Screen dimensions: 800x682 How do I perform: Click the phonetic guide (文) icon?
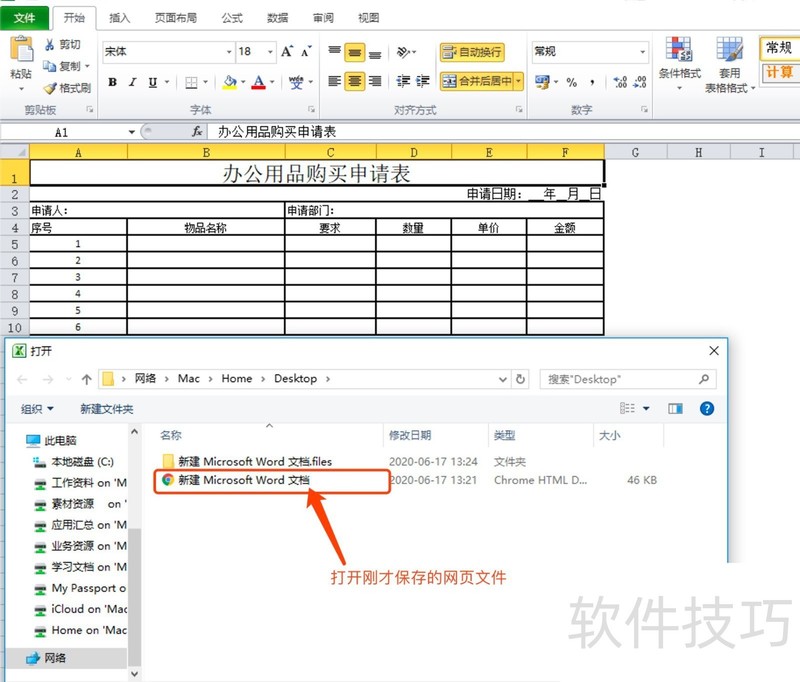tap(296, 82)
